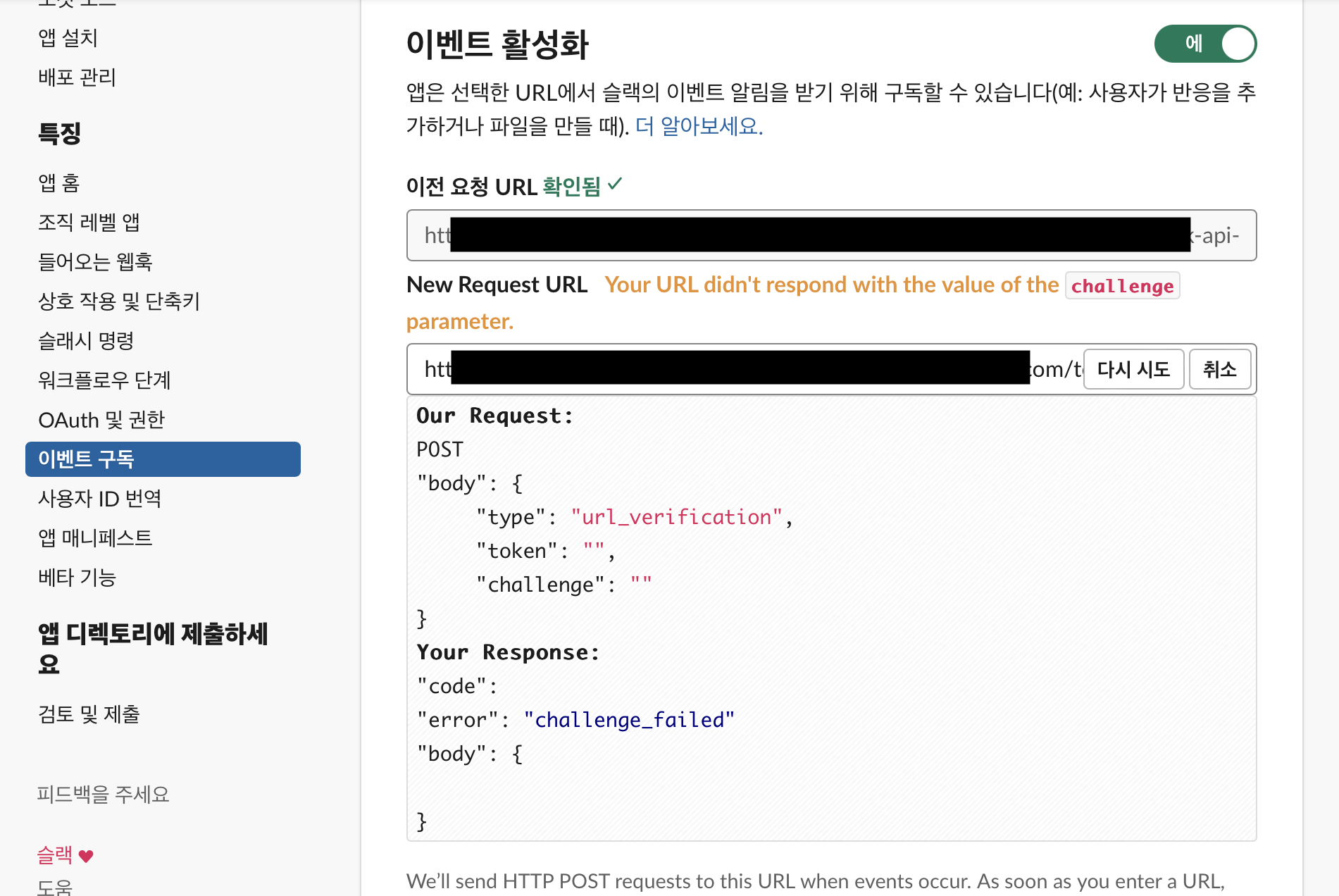
Task: Select the 이벤트 구독 sidebar item
Action: coord(163,459)
